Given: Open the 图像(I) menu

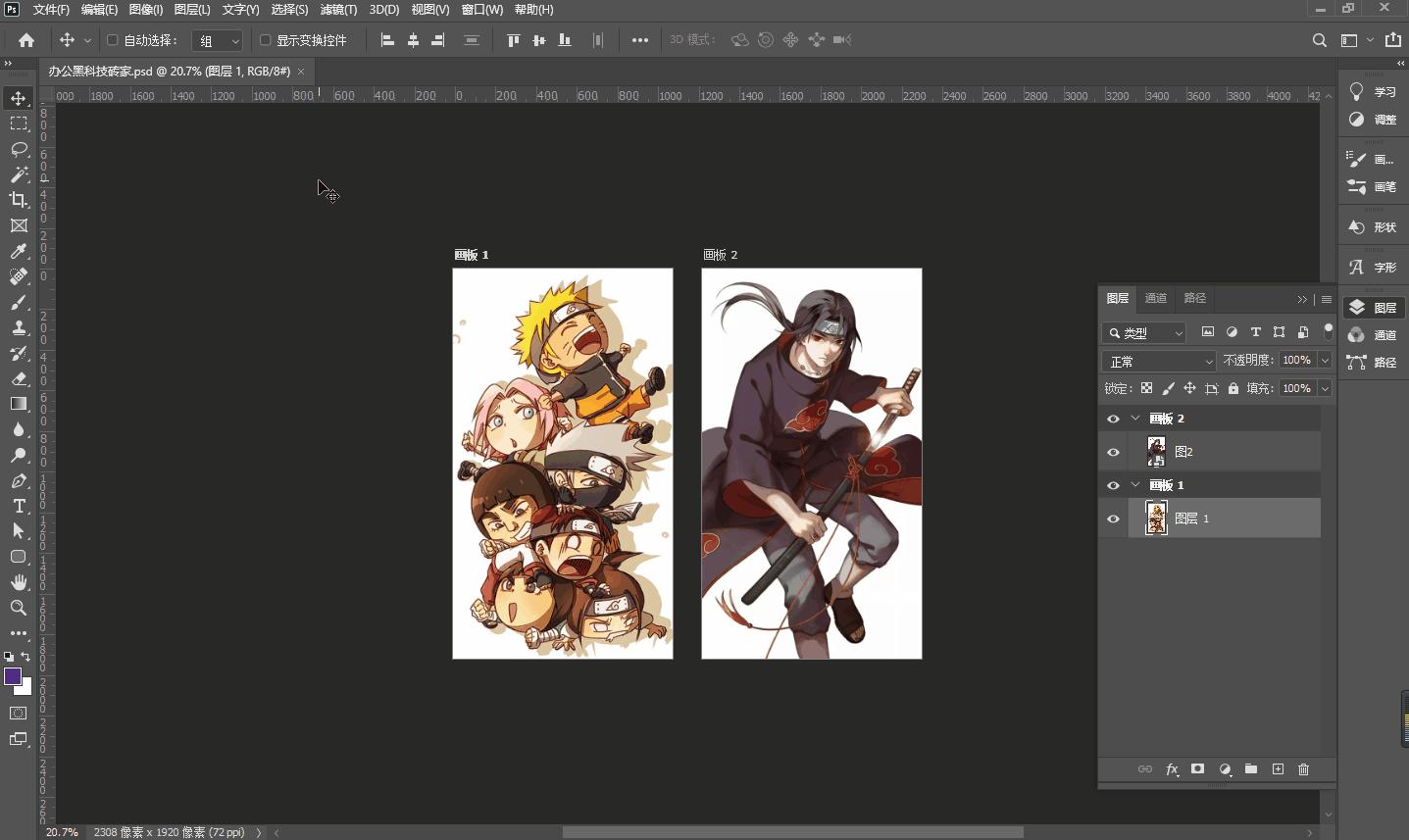Looking at the screenshot, I should [146, 10].
